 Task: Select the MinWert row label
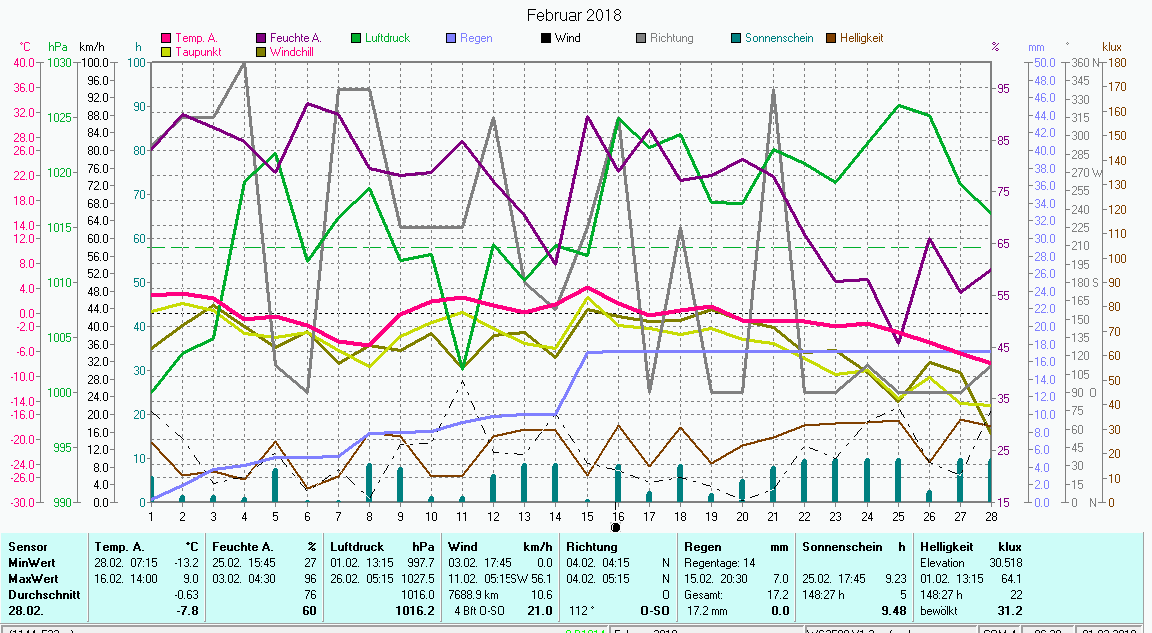coord(31,563)
